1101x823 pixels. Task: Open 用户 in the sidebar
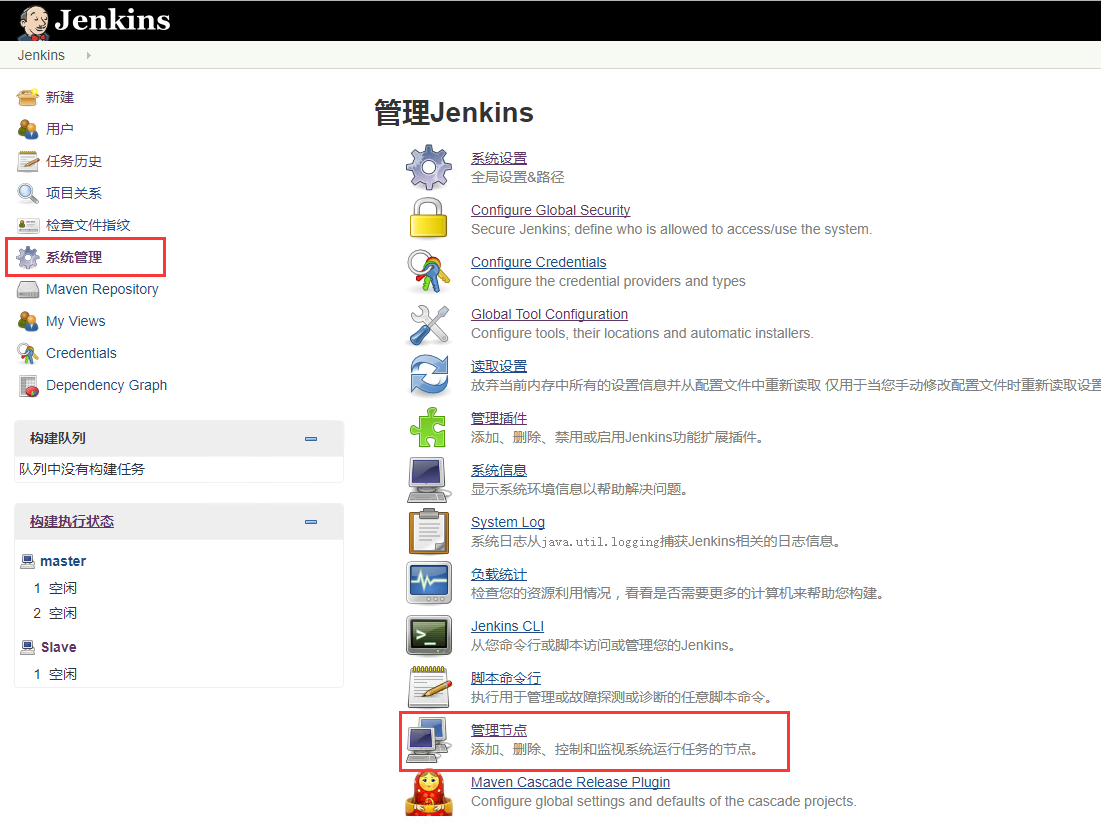[x=60, y=129]
